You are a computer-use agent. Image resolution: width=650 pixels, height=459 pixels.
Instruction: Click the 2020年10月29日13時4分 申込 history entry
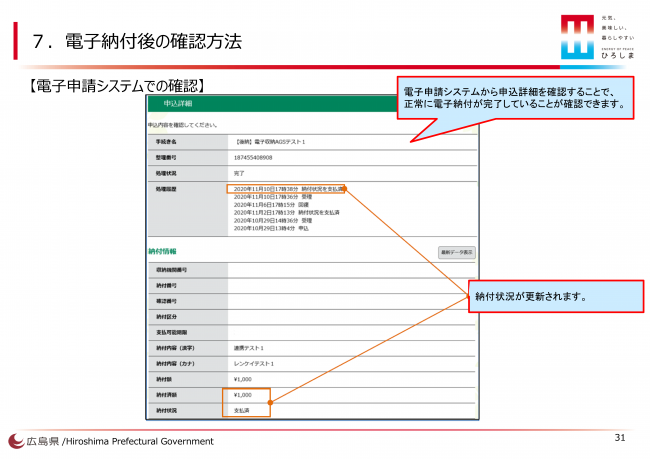(270, 229)
